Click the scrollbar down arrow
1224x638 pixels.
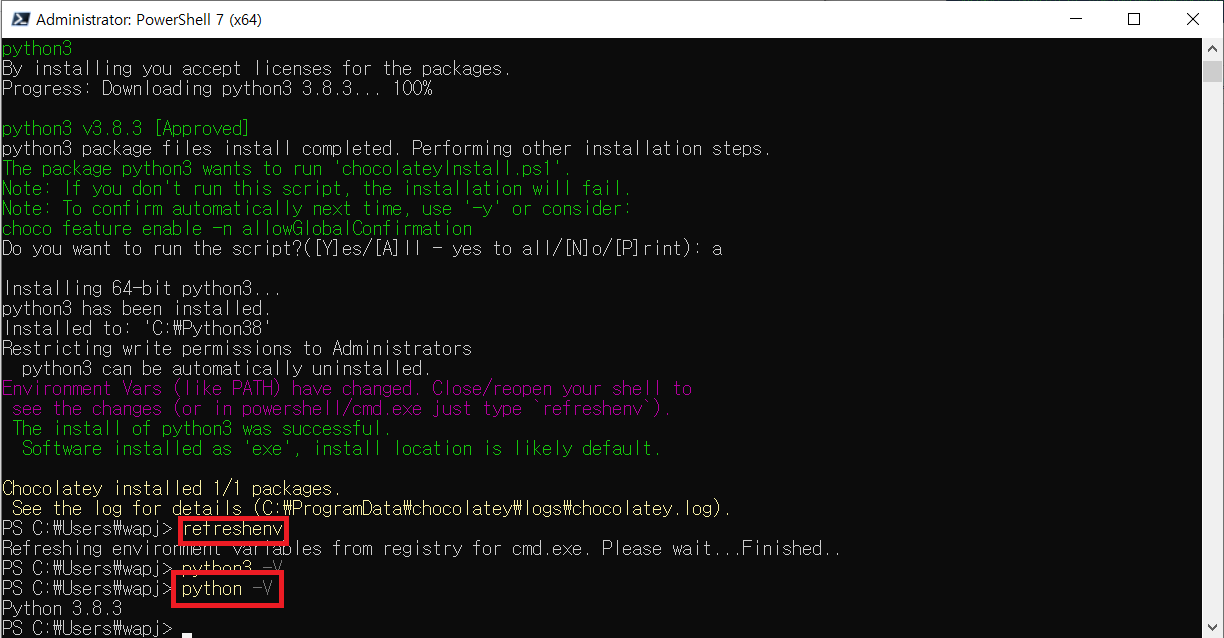[1213, 628]
